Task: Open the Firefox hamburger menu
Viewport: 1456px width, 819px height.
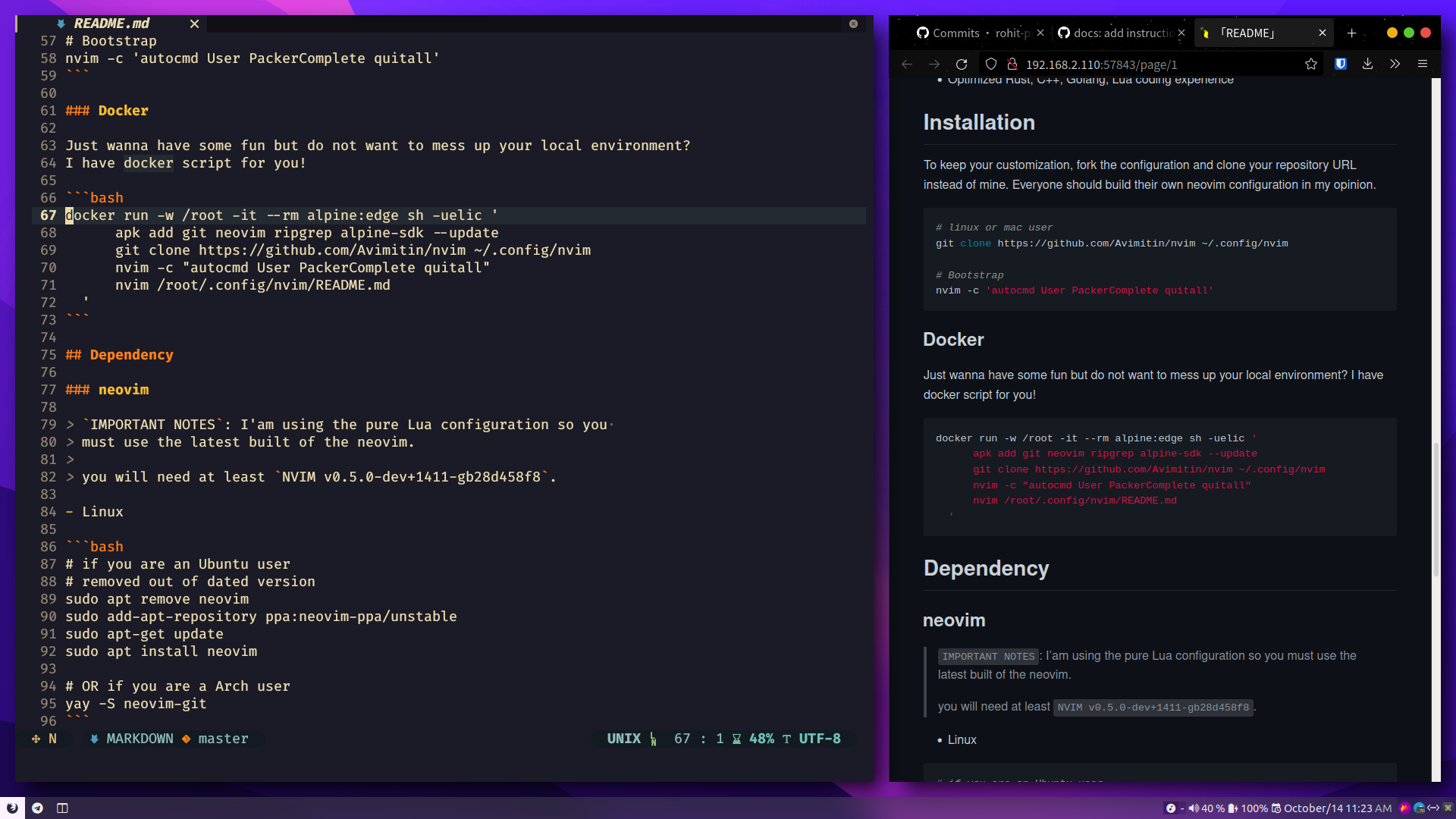Action: (1423, 64)
